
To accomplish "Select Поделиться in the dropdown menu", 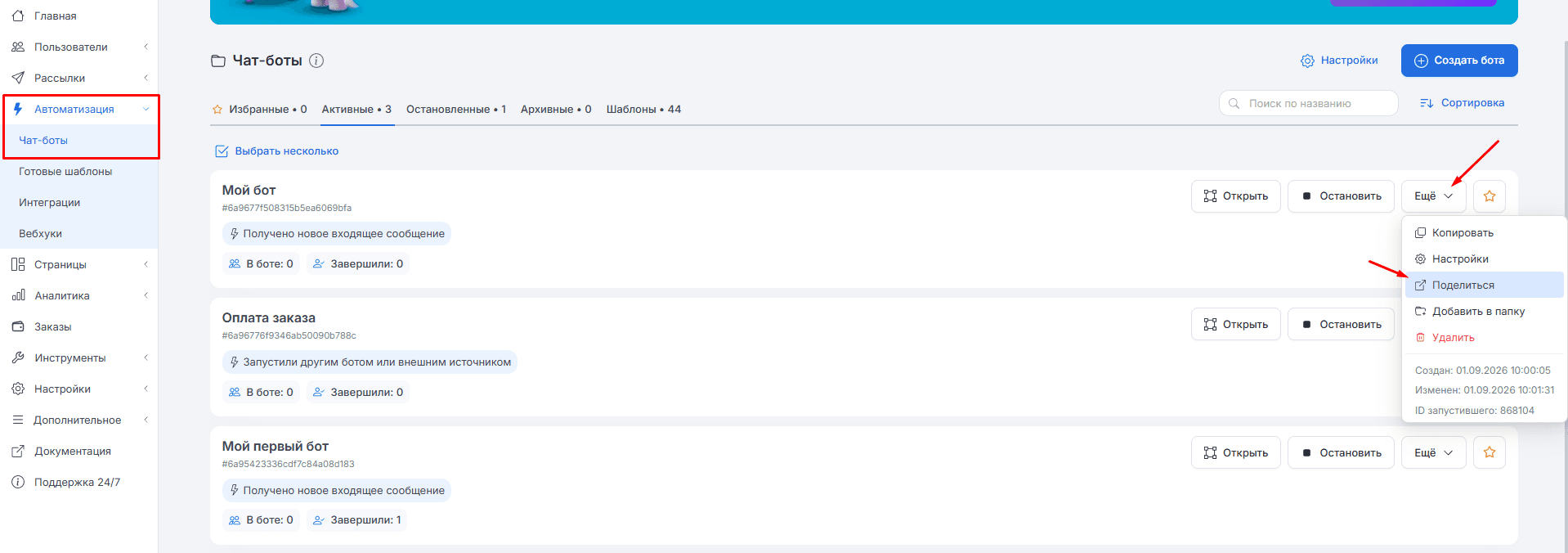I will (x=1484, y=285).
